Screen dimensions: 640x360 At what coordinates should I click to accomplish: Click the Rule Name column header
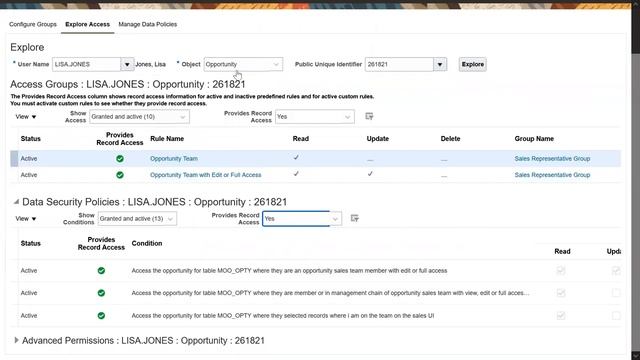coord(167,139)
